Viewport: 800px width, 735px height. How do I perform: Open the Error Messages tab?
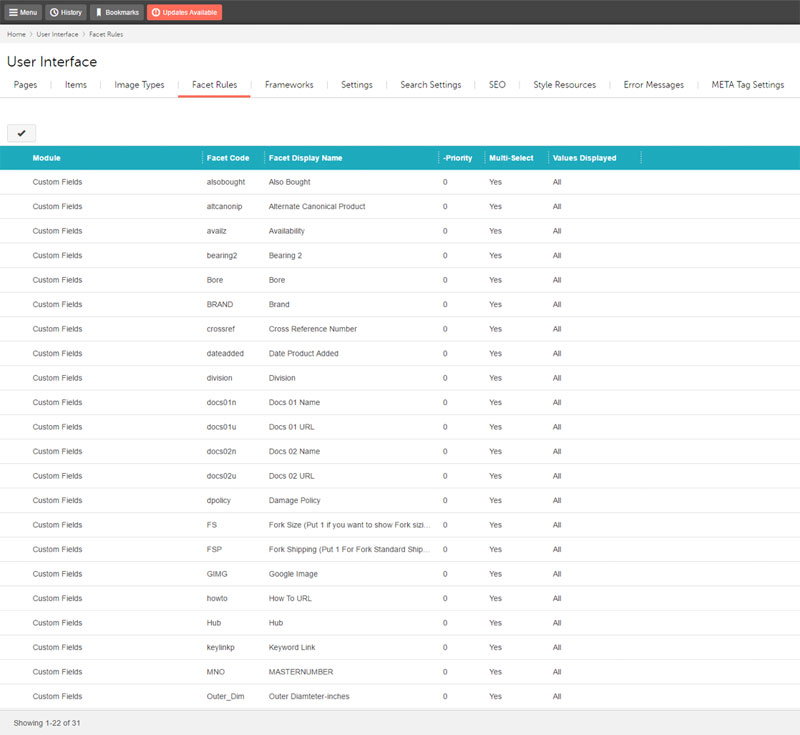654,85
